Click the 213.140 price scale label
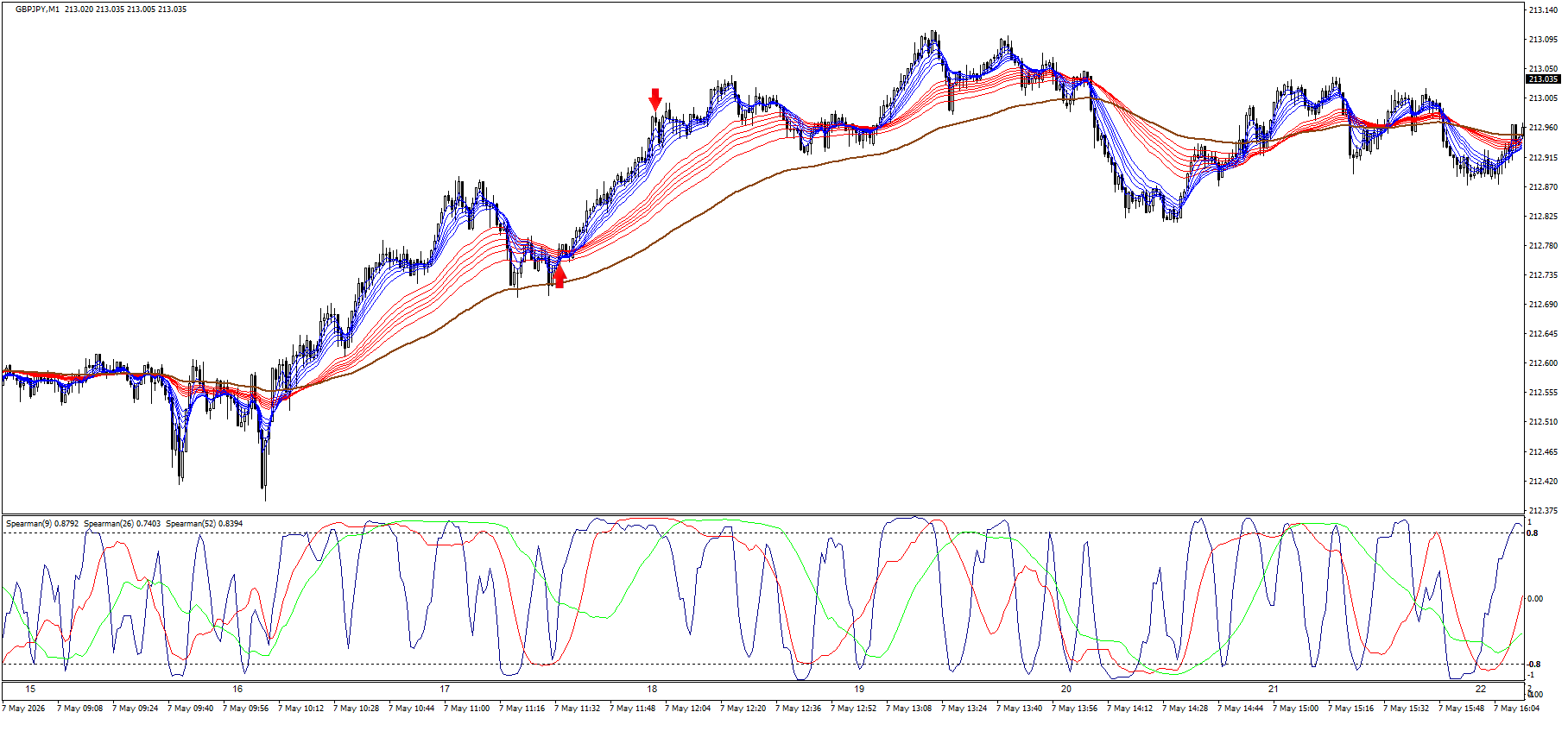 tap(1543, 10)
